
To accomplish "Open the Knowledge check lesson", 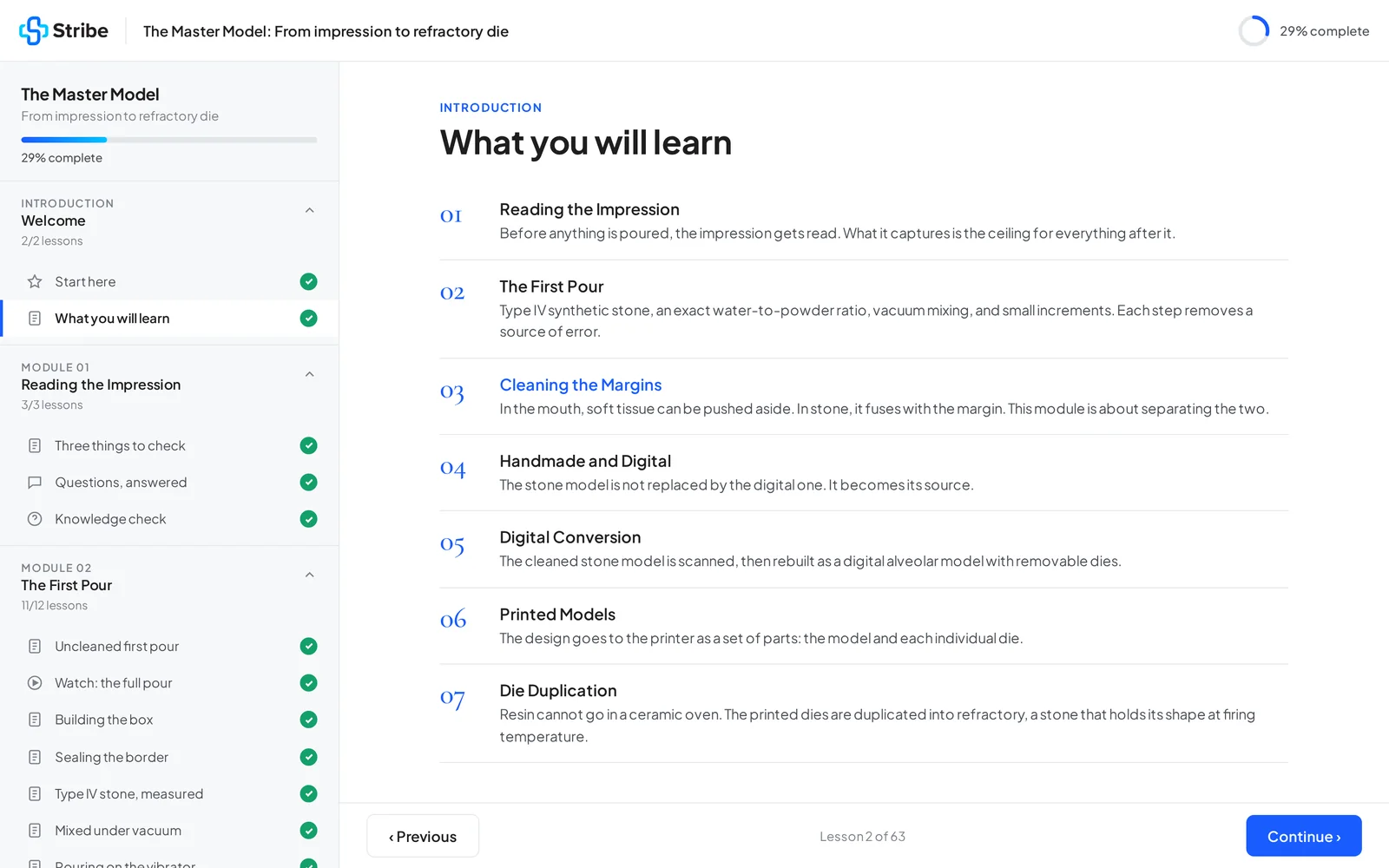I will [x=169, y=519].
